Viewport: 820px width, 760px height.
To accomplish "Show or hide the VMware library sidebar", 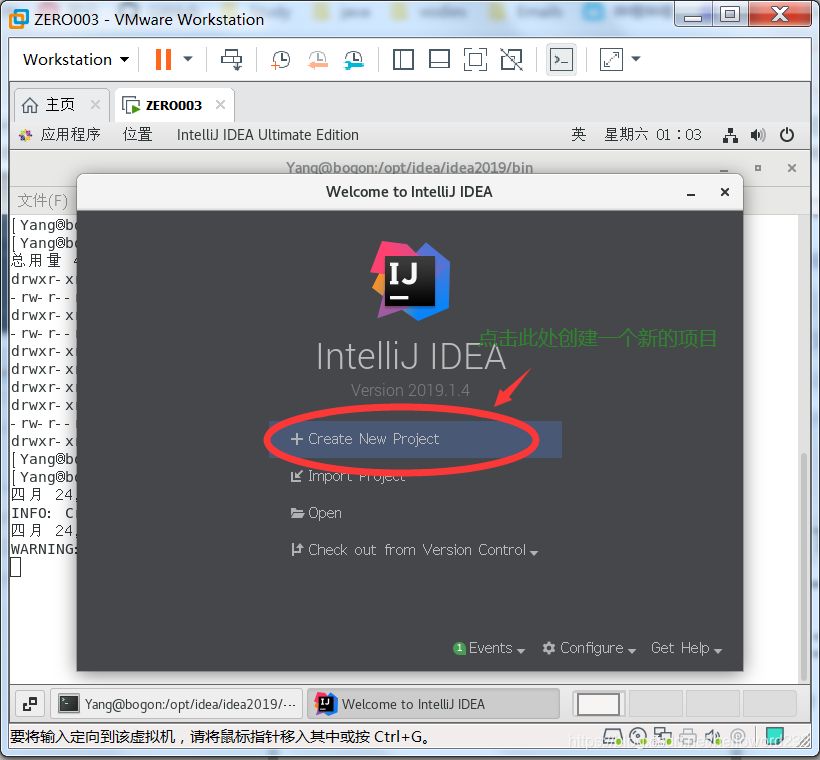I will coord(403,59).
